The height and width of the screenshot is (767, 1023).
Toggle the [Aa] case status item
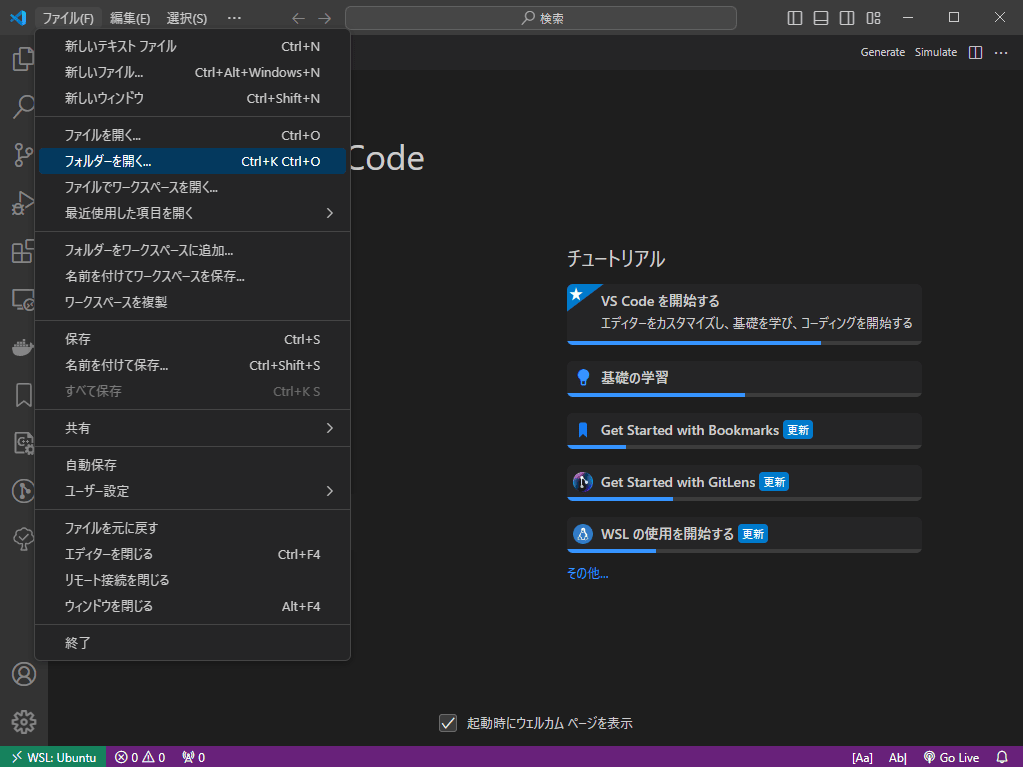862,757
